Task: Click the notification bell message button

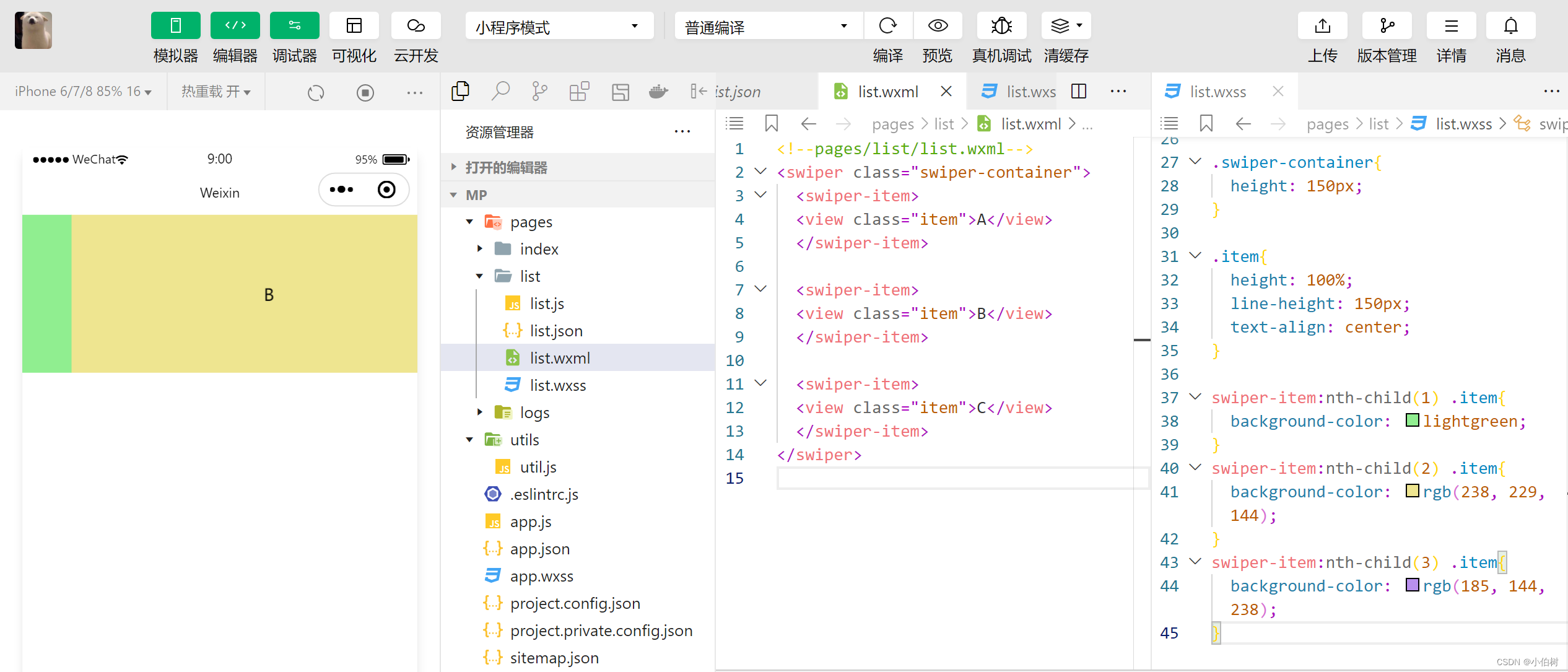Action: pos(1510,26)
